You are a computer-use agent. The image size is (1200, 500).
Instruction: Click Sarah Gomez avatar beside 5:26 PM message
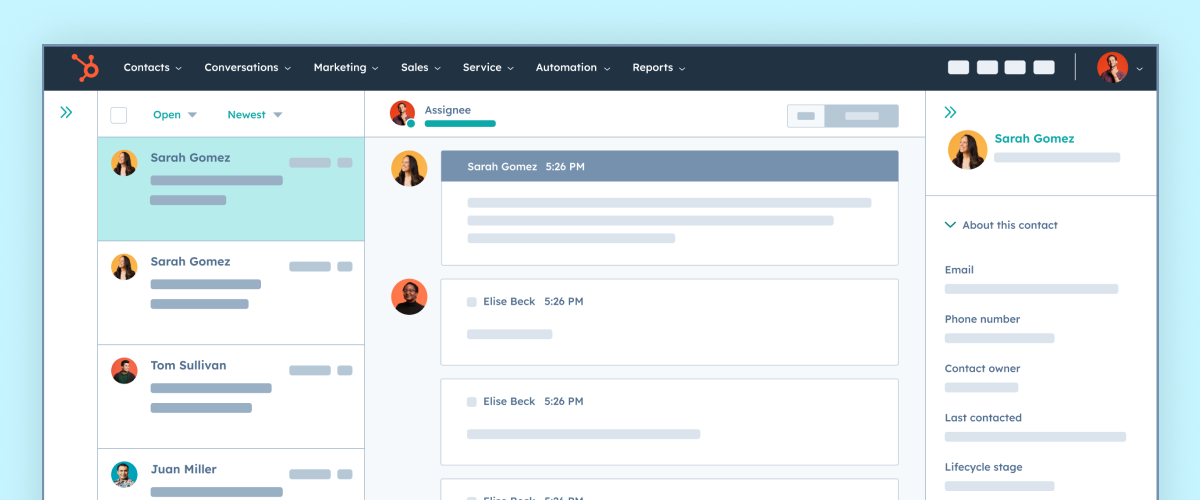coord(409,169)
